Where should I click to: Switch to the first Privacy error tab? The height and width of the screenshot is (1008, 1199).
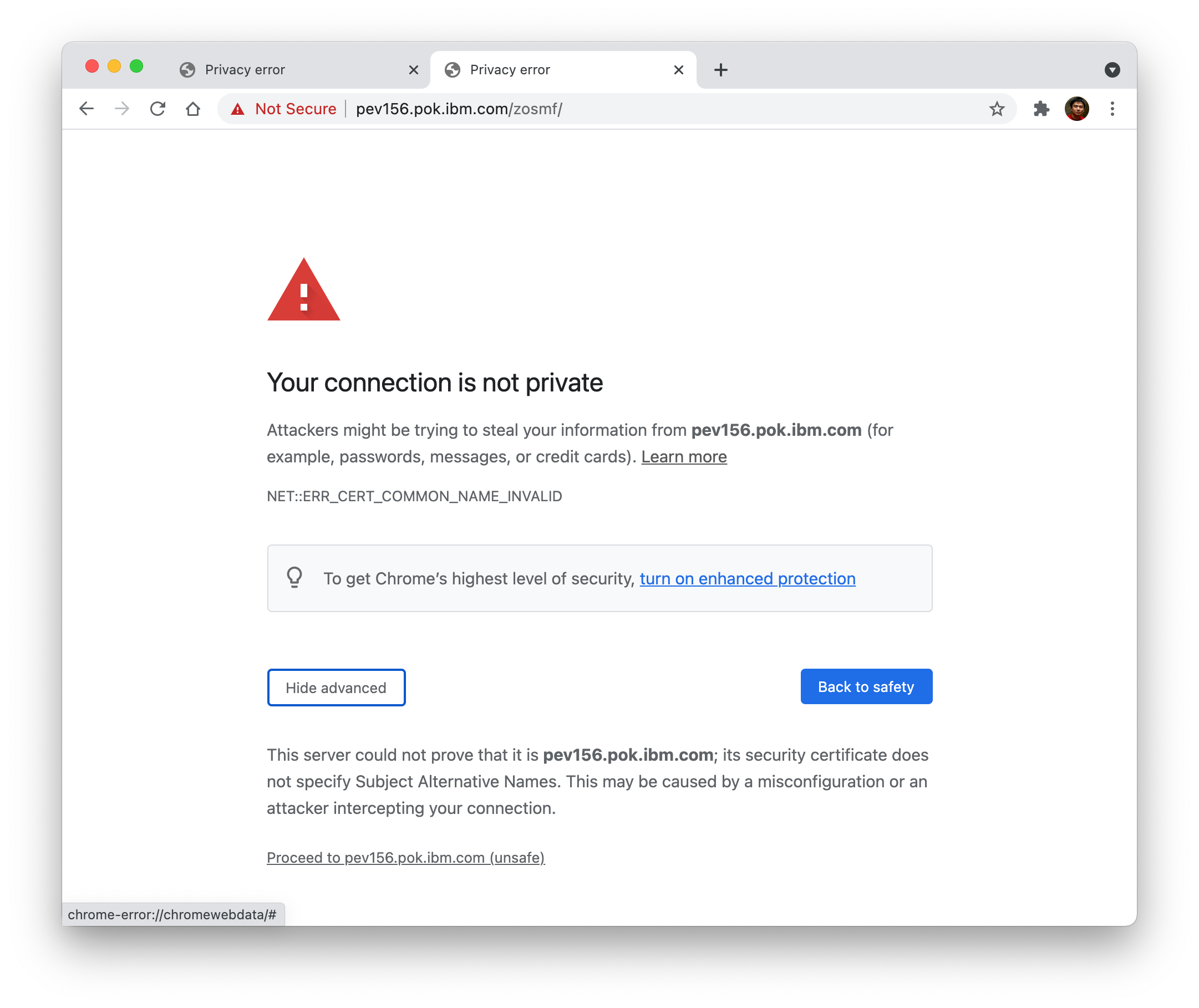click(x=286, y=70)
